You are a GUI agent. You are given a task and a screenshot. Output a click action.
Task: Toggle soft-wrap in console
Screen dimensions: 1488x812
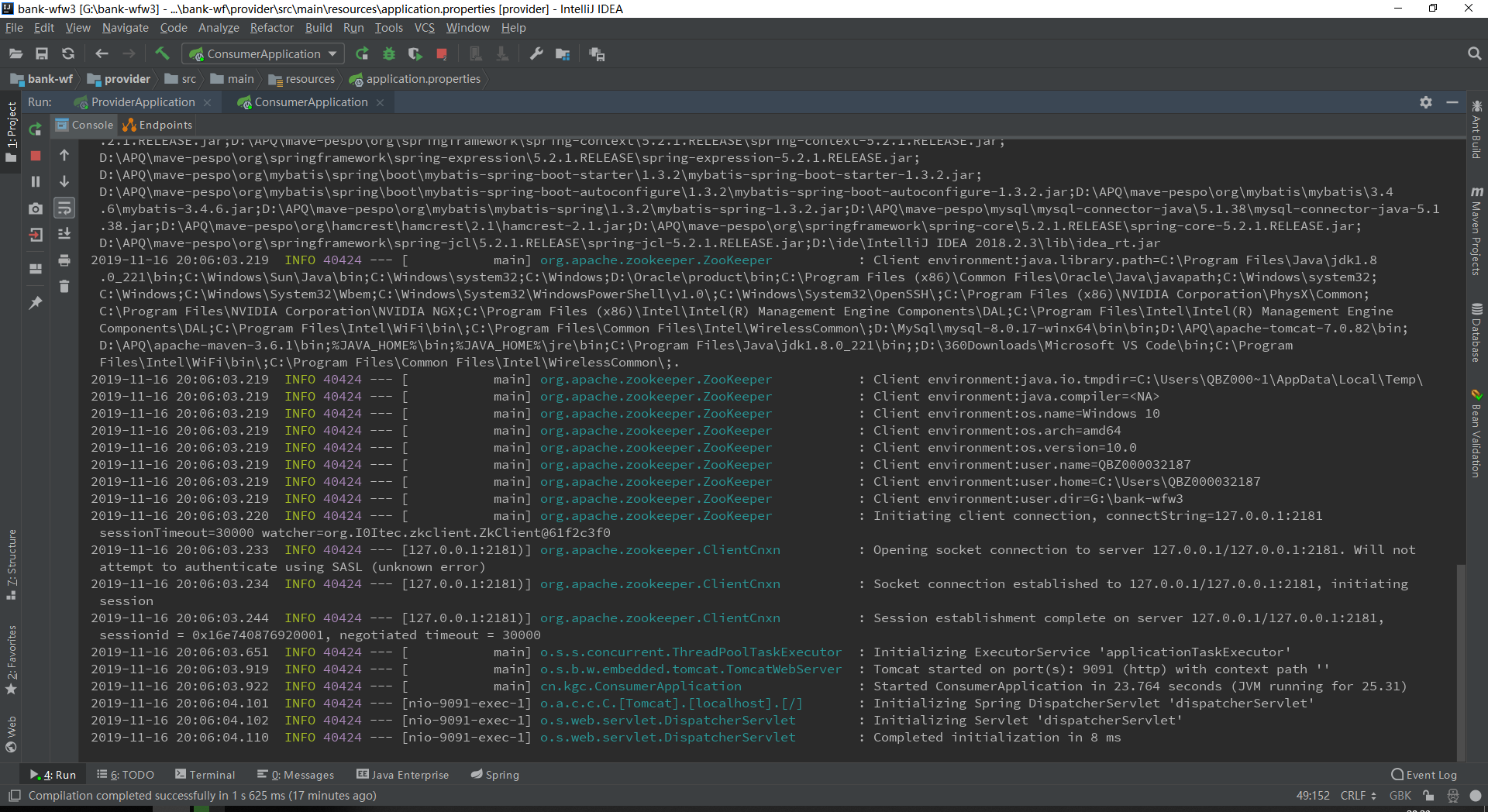point(64,208)
